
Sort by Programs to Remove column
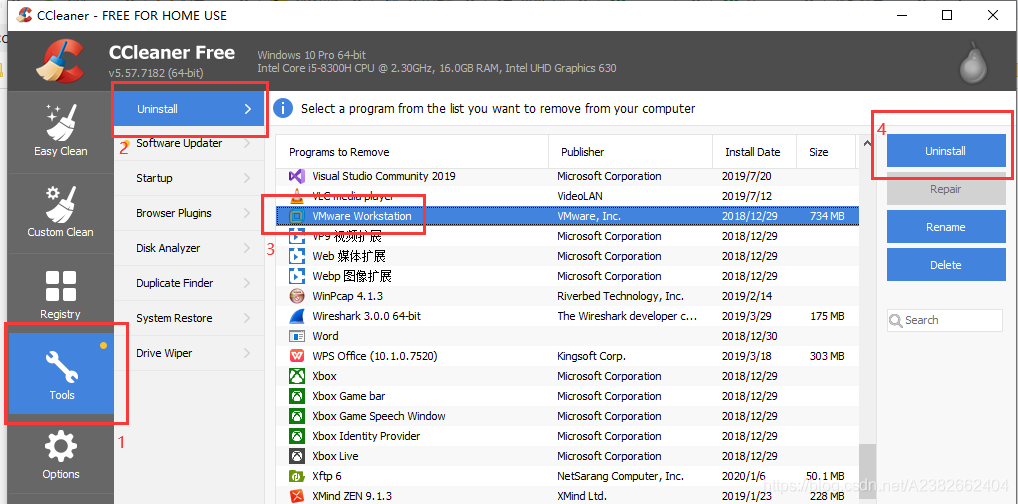[x=412, y=152]
